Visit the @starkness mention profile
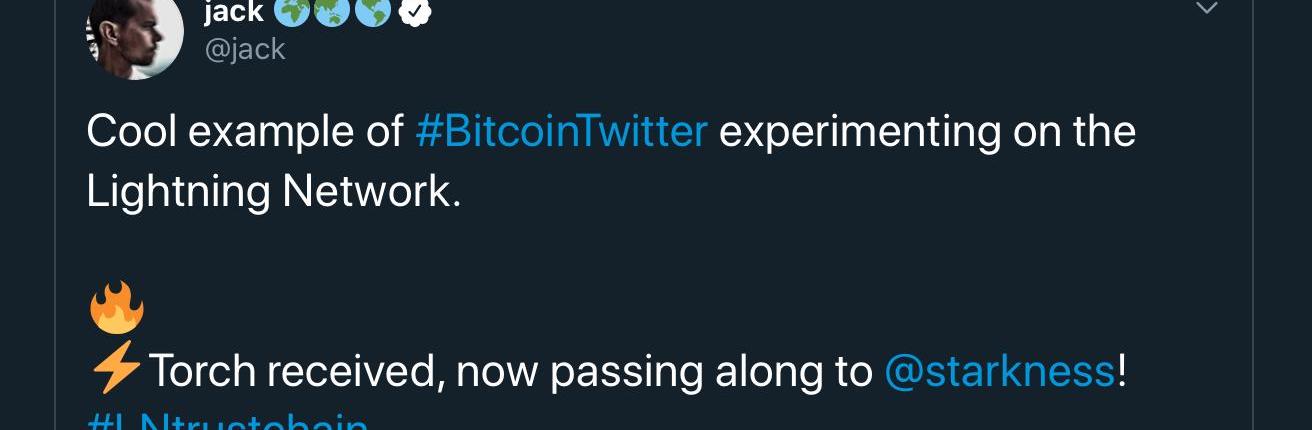Image resolution: width=1312 pixels, height=430 pixels. 999,372
